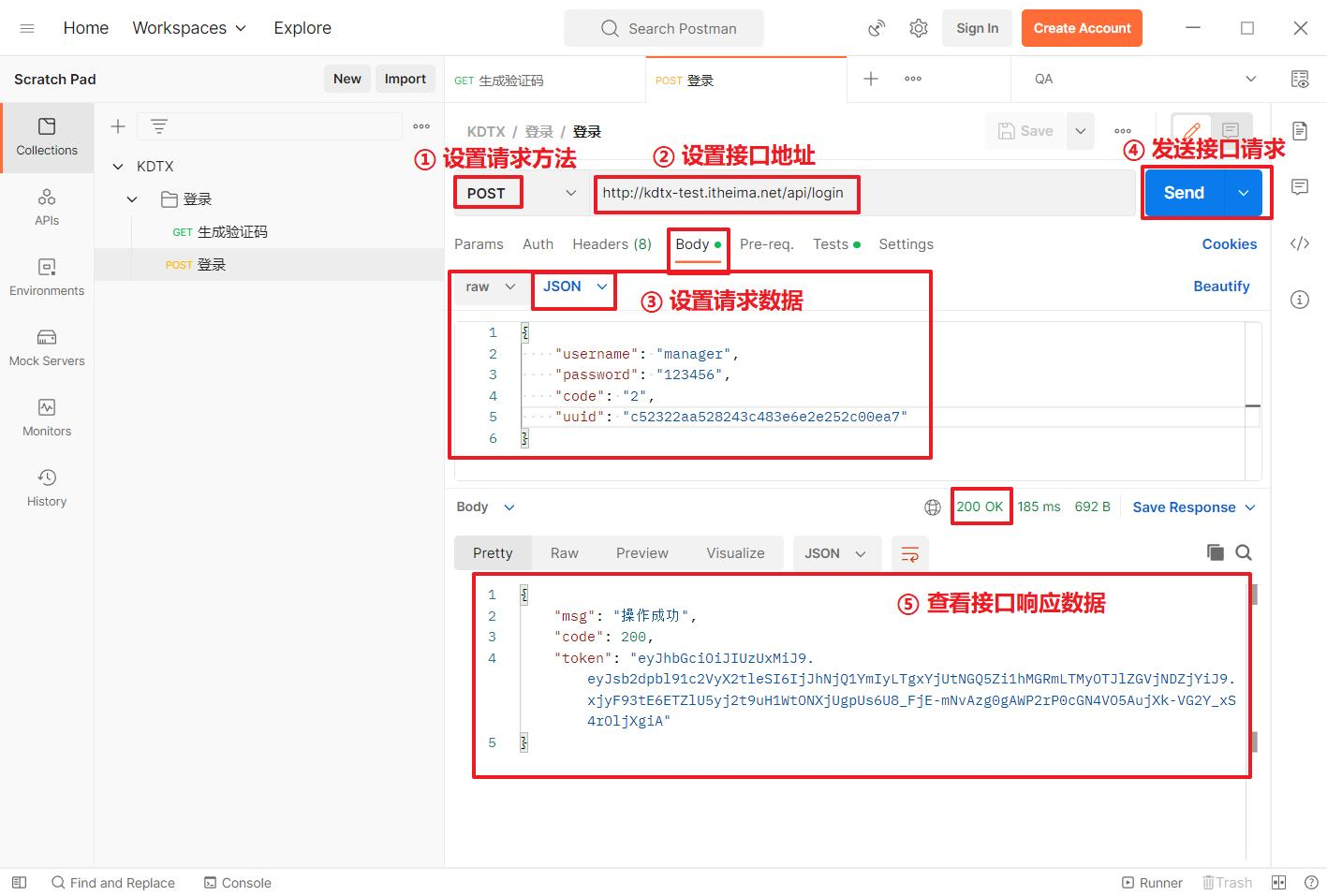Toggle line wrap in response body
Image resolution: width=1327 pixels, height=896 pixels.
click(x=909, y=553)
